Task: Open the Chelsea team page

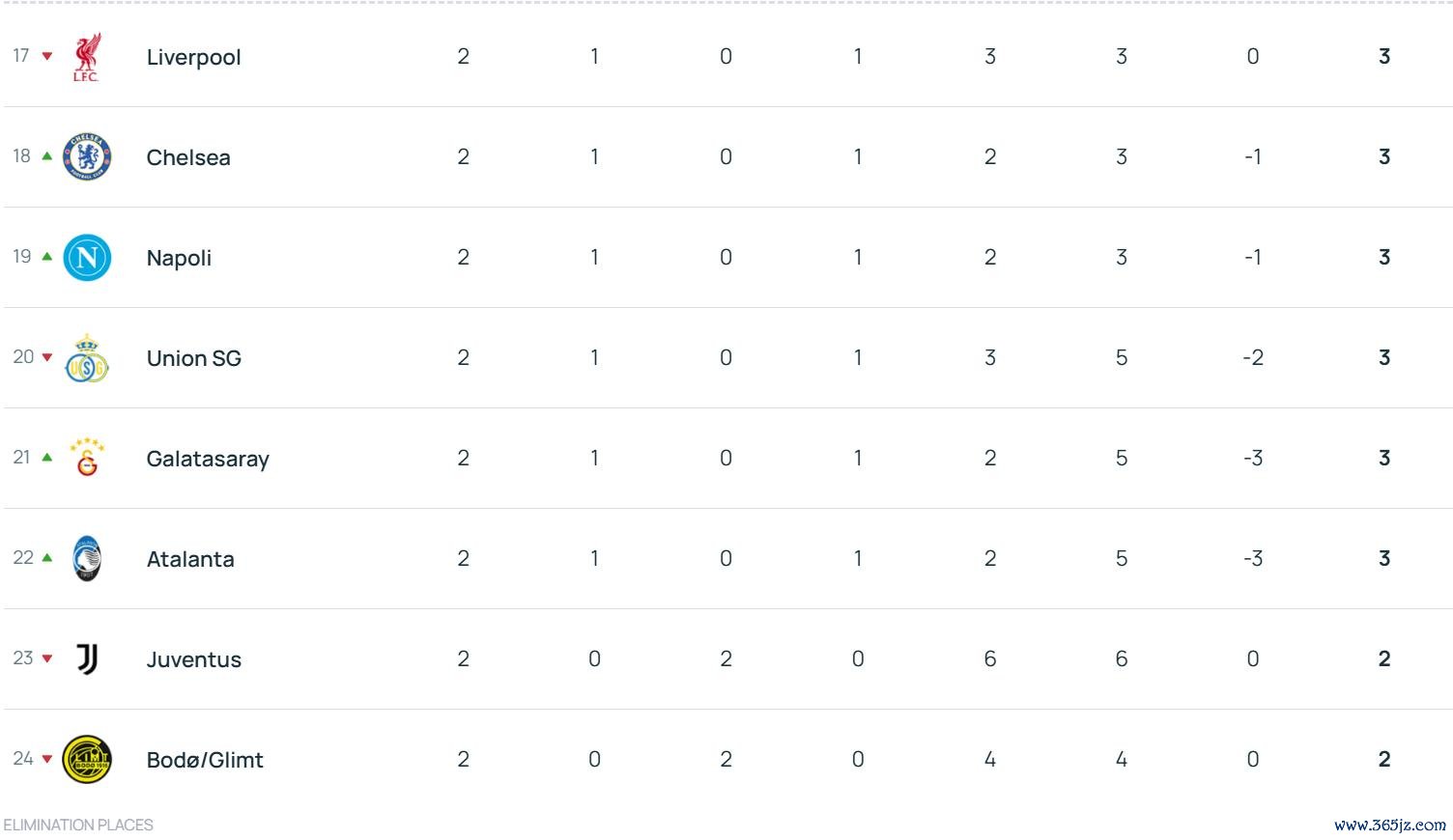Action: click(188, 157)
